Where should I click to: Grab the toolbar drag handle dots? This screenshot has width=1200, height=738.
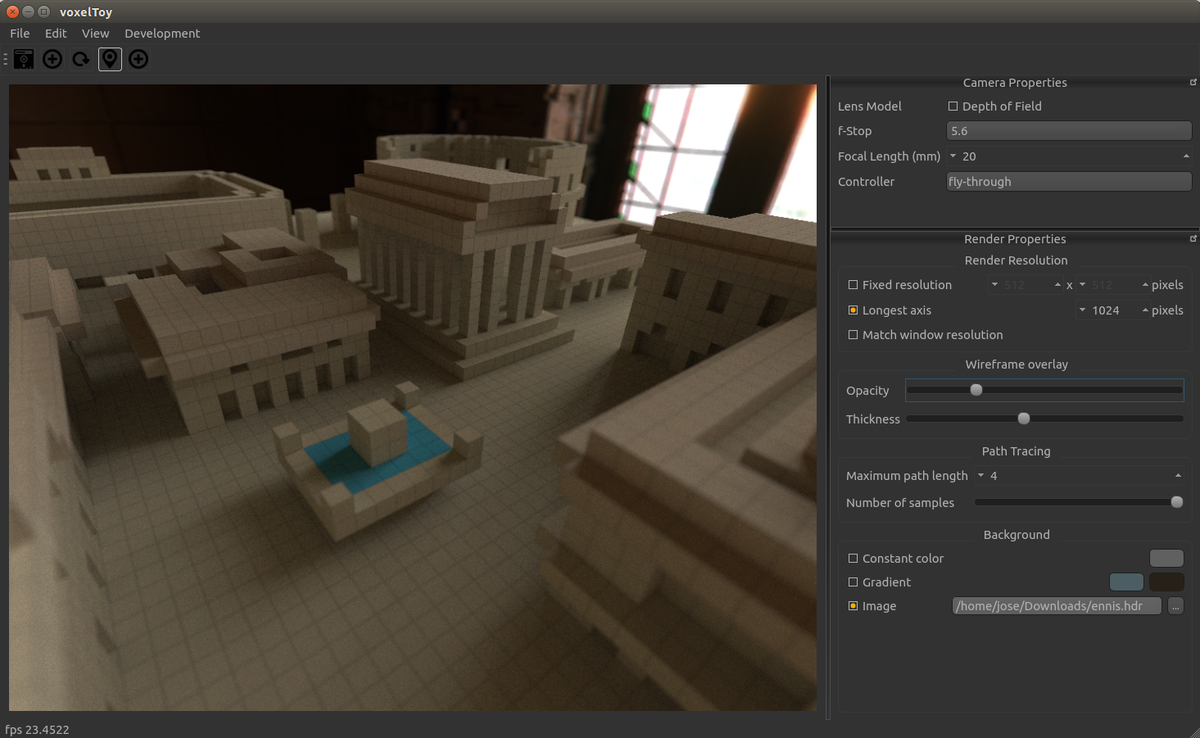point(6,59)
